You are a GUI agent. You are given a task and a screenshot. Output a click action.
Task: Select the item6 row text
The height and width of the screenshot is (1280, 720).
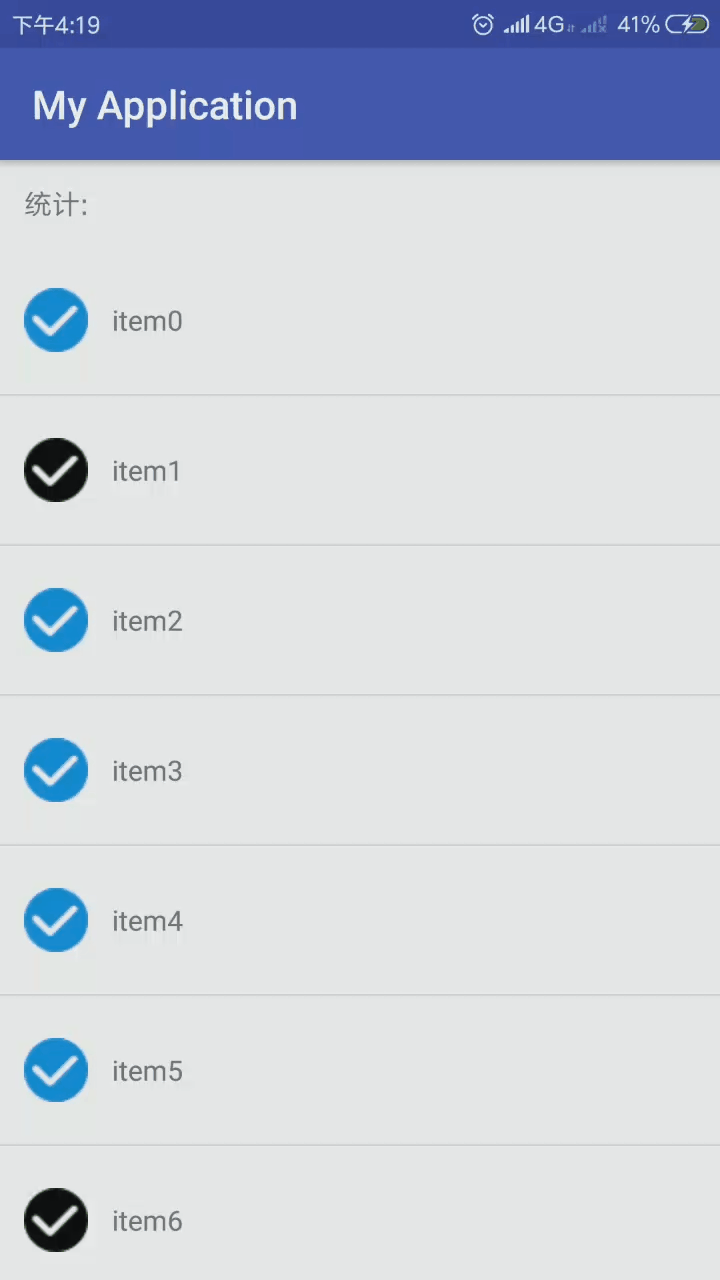147,1221
